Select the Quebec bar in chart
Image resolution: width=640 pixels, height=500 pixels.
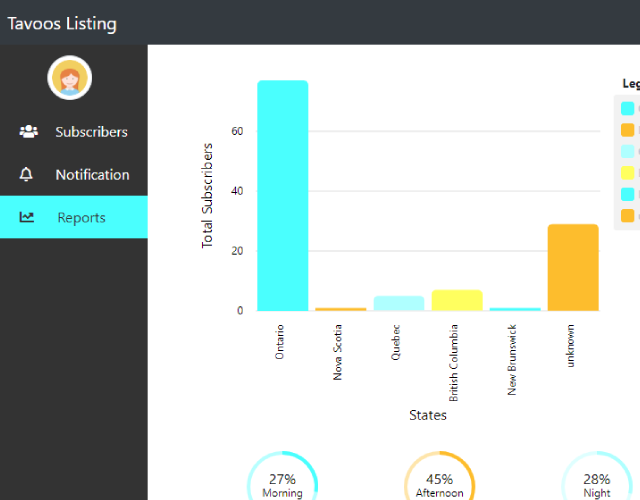click(399, 303)
